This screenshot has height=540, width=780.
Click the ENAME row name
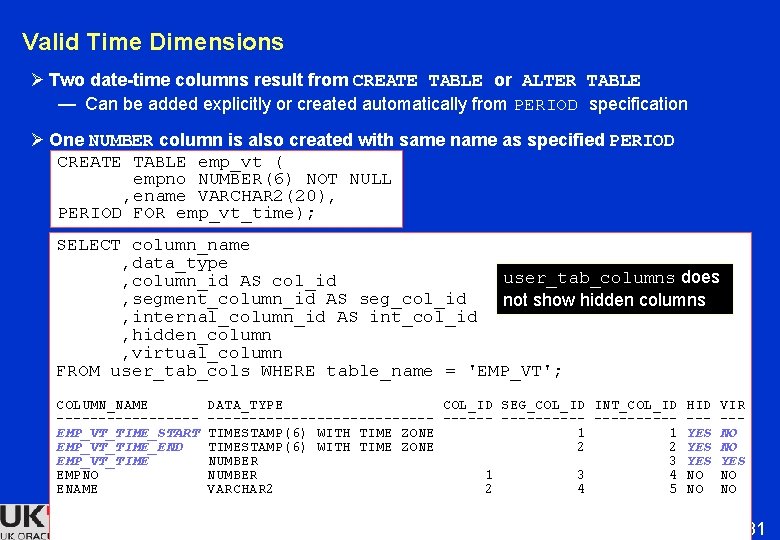click(77, 489)
